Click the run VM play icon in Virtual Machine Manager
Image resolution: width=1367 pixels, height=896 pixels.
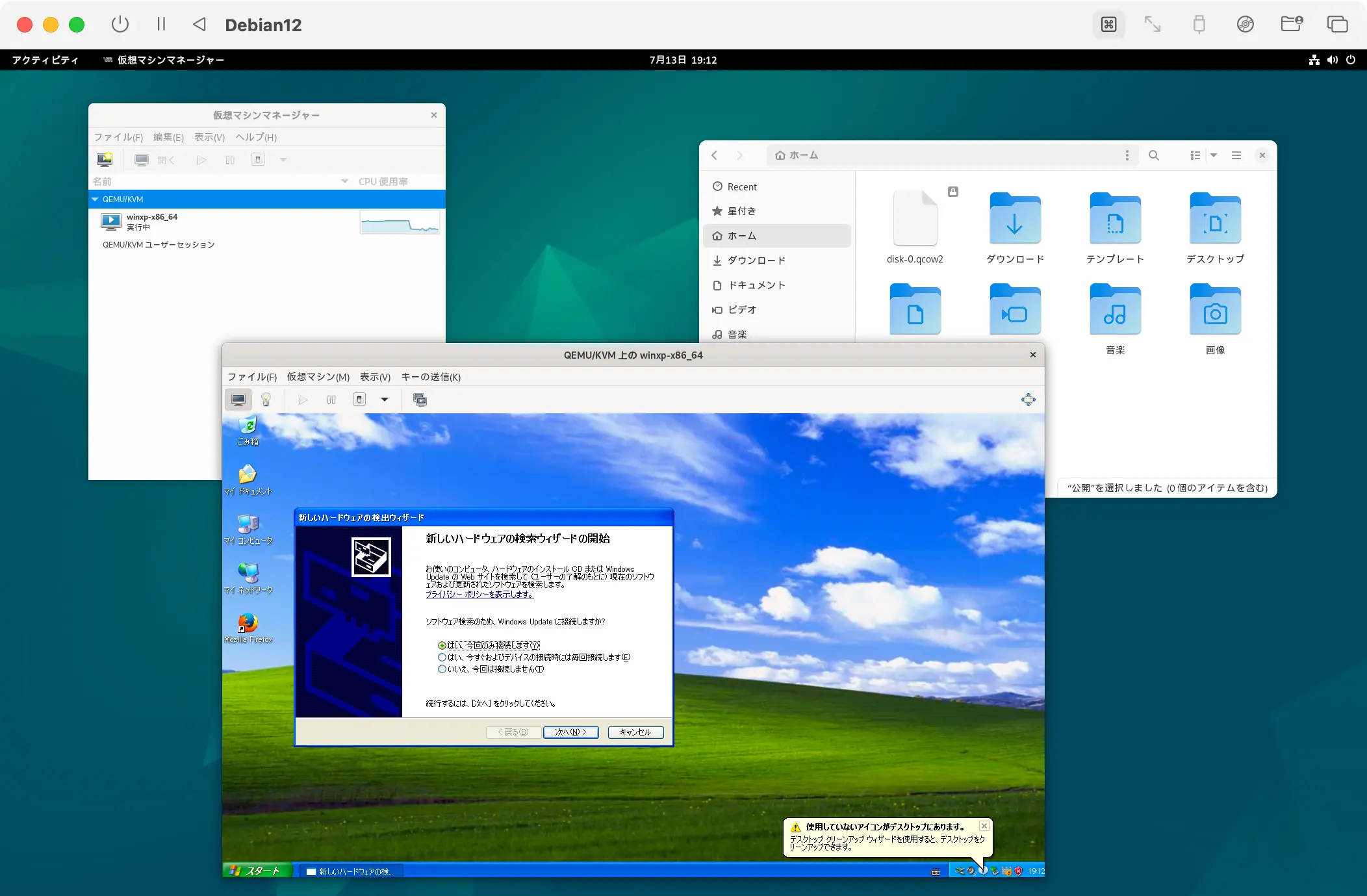(201, 160)
